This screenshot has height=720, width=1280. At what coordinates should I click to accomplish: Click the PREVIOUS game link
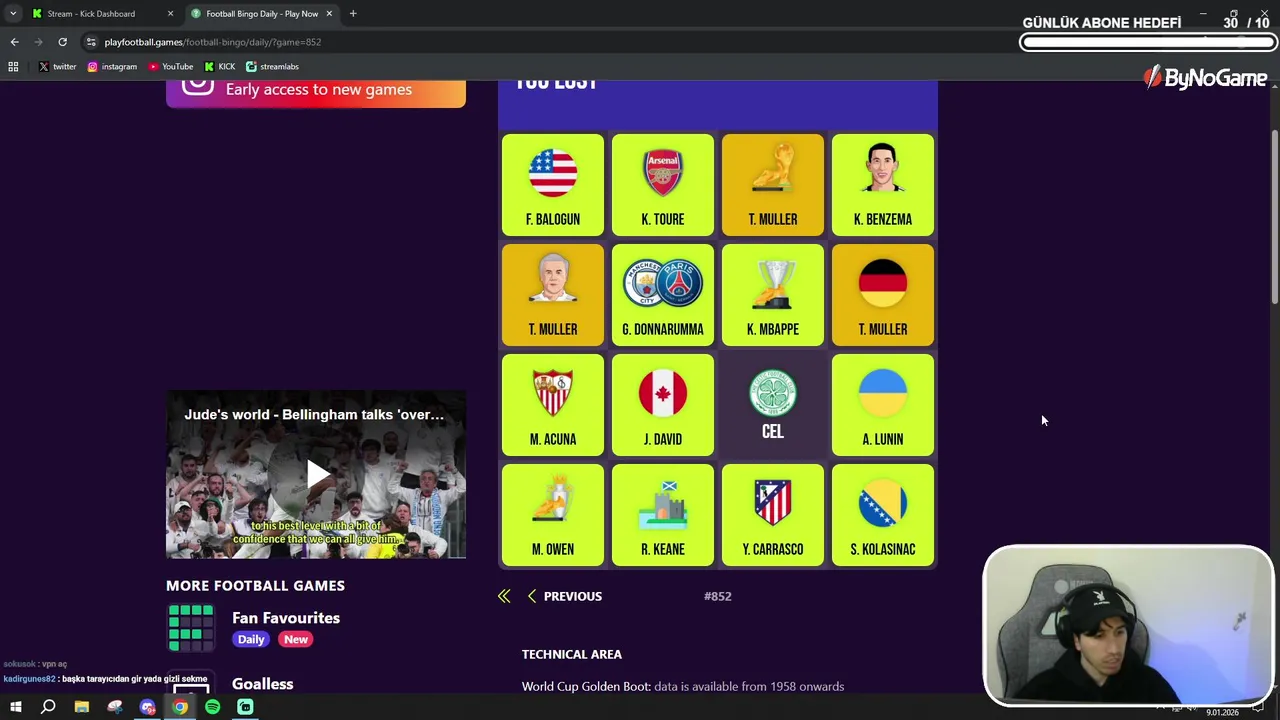tap(565, 596)
